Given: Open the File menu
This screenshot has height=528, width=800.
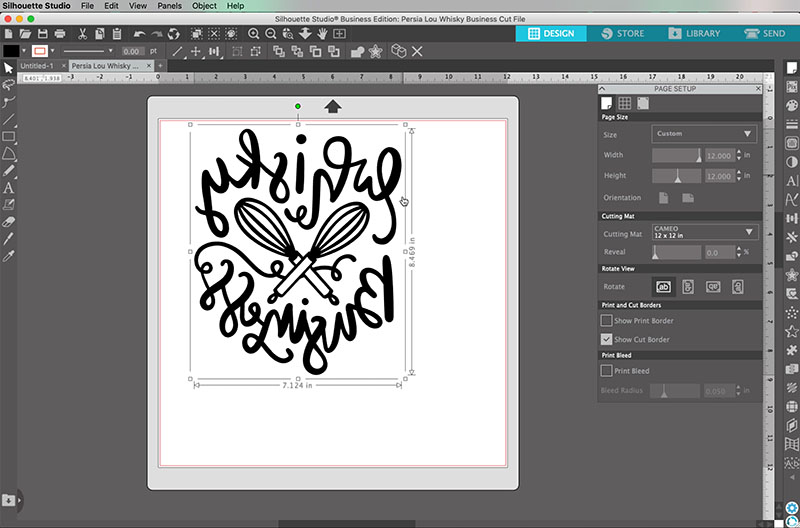Looking at the screenshot, I should [x=87, y=6].
